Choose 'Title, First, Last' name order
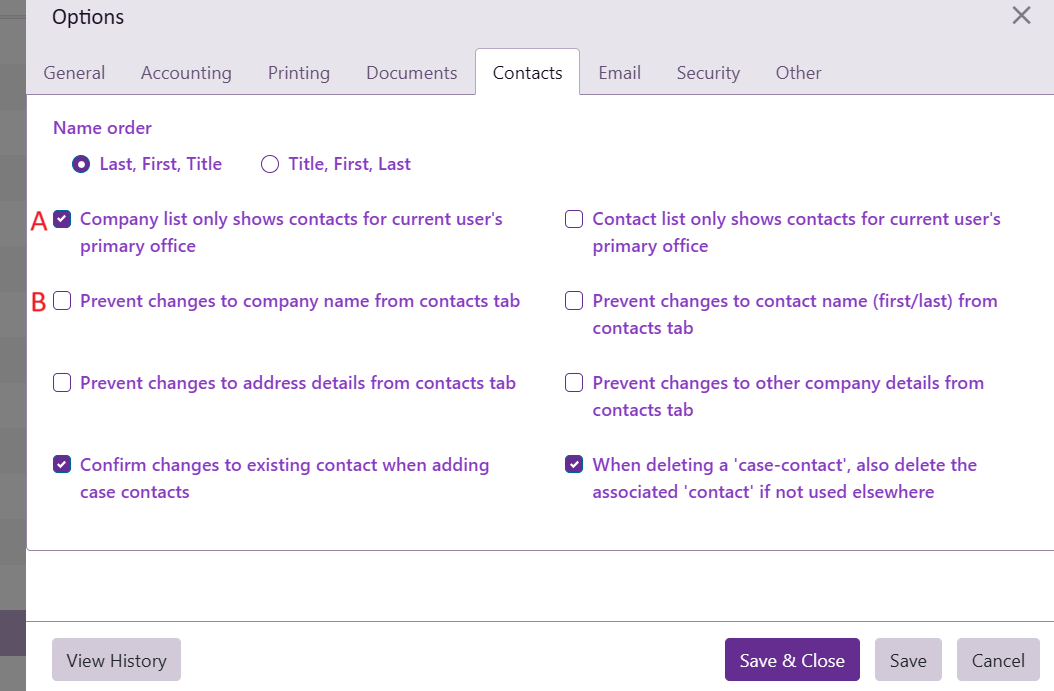Image resolution: width=1054 pixels, height=691 pixels. point(270,164)
